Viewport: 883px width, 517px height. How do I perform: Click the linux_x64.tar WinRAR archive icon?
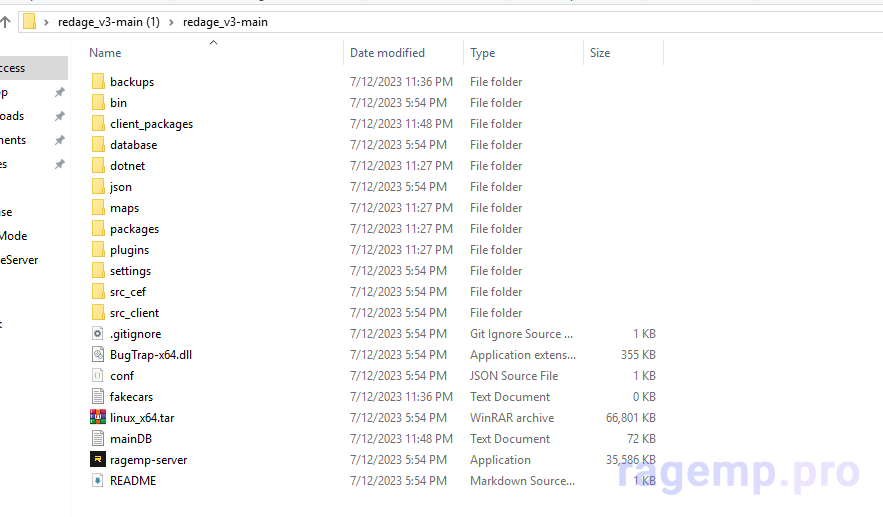tap(97, 418)
